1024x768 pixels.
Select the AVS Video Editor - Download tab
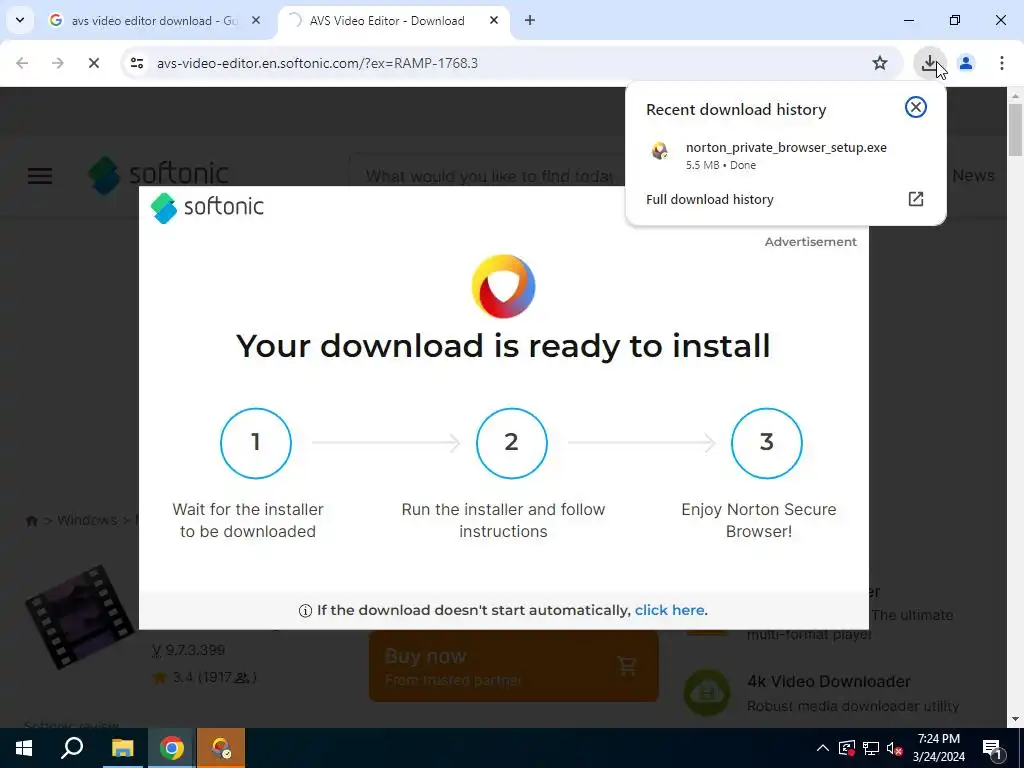tap(387, 20)
